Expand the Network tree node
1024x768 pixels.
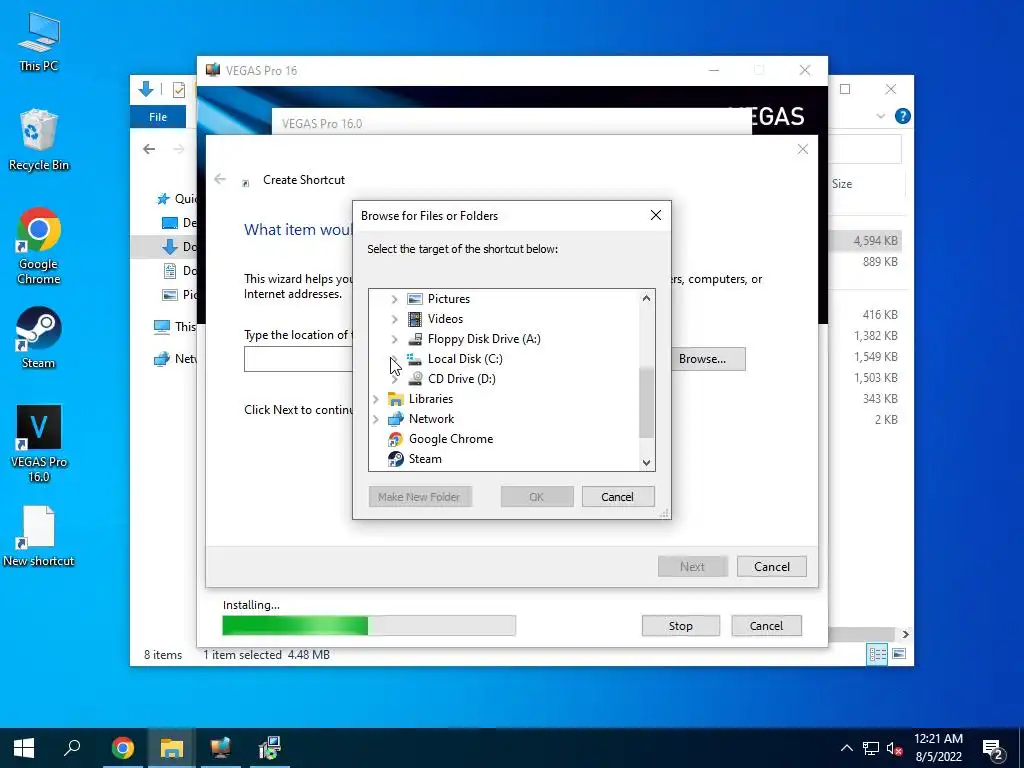376,419
